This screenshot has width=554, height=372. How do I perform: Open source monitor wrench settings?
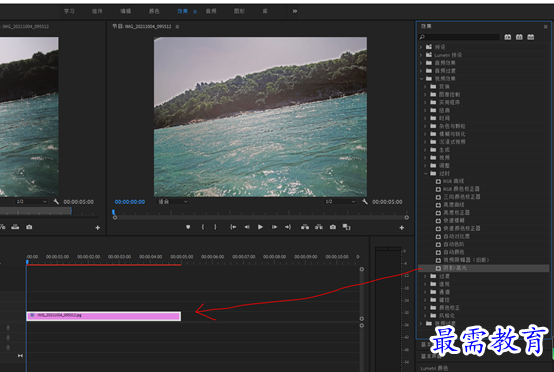(x=56, y=202)
